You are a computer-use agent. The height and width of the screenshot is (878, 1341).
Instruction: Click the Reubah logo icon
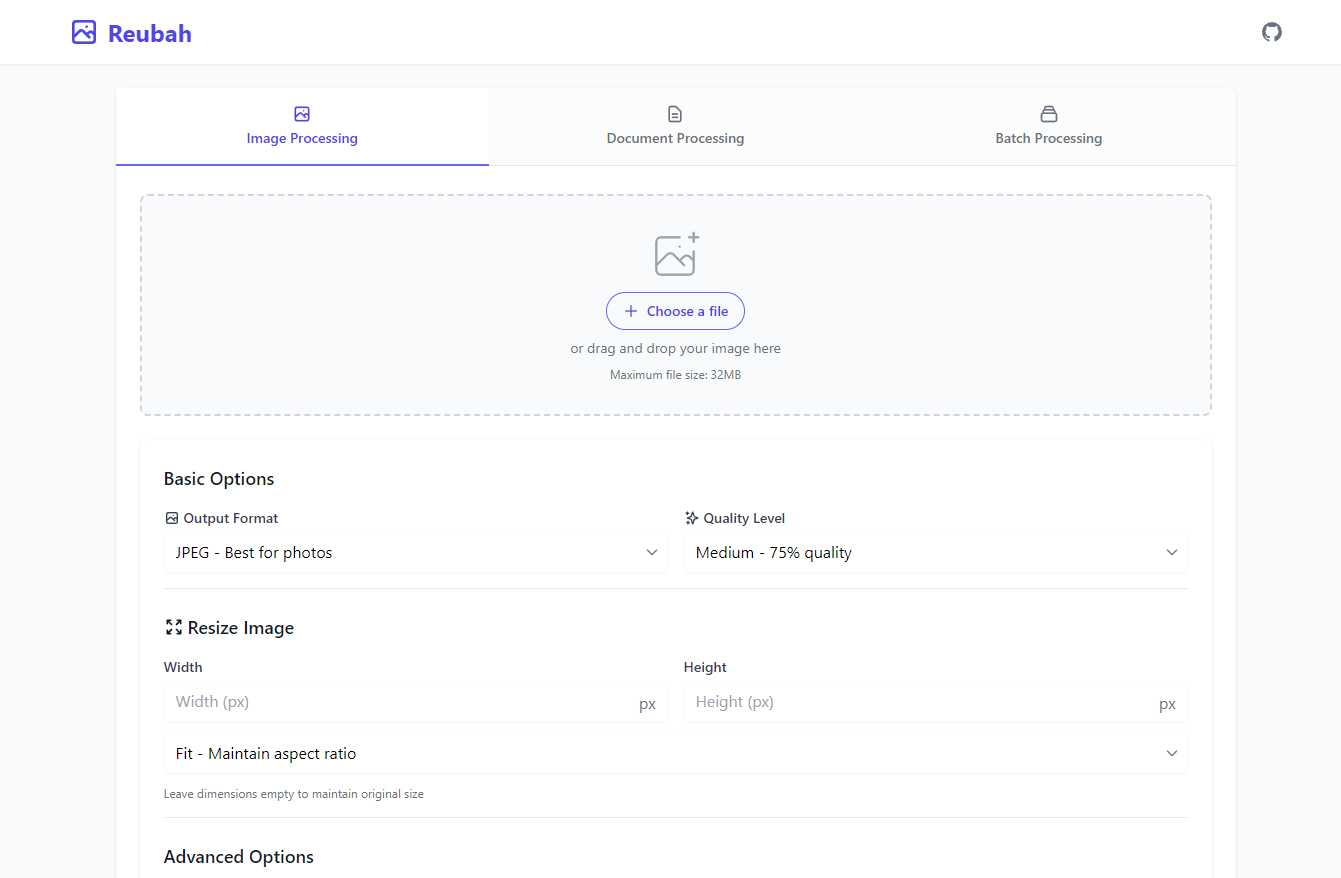(84, 32)
